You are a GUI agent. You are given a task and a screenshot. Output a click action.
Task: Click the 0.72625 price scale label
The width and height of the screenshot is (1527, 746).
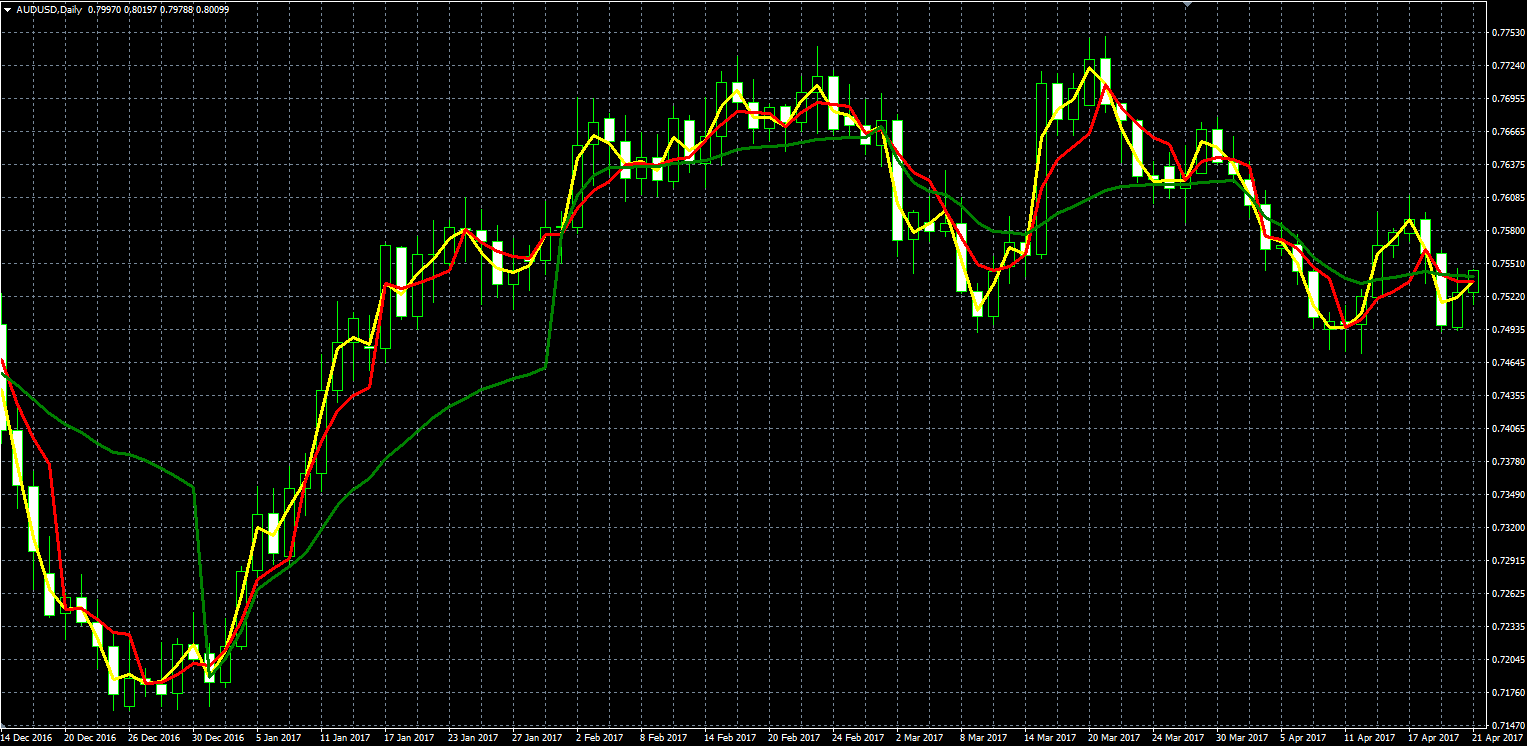tap(1506, 594)
